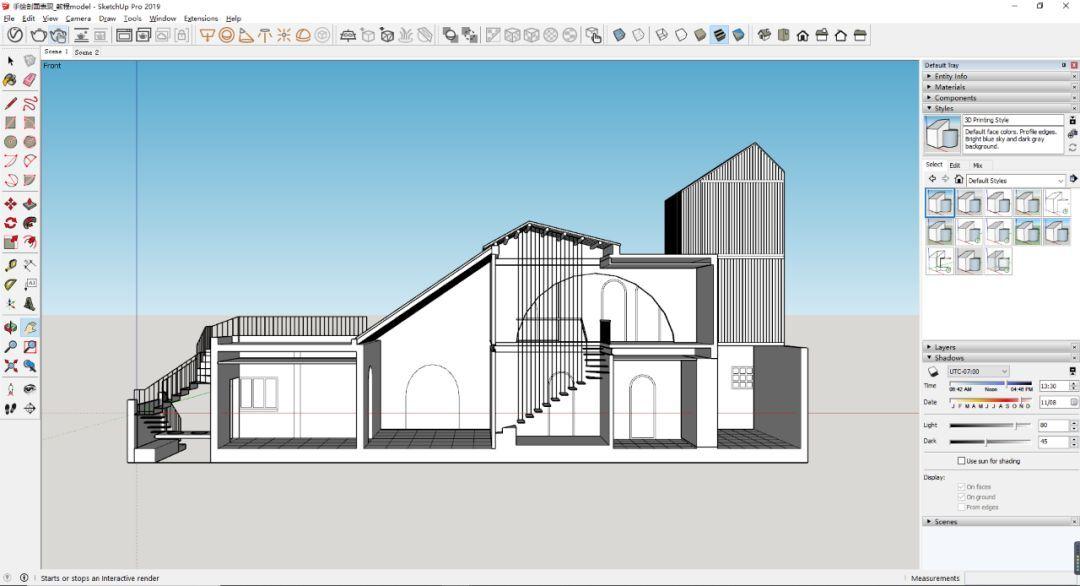Open the Camera menu
The width and height of the screenshot is (1080, 586).
(x=78, y=19)
